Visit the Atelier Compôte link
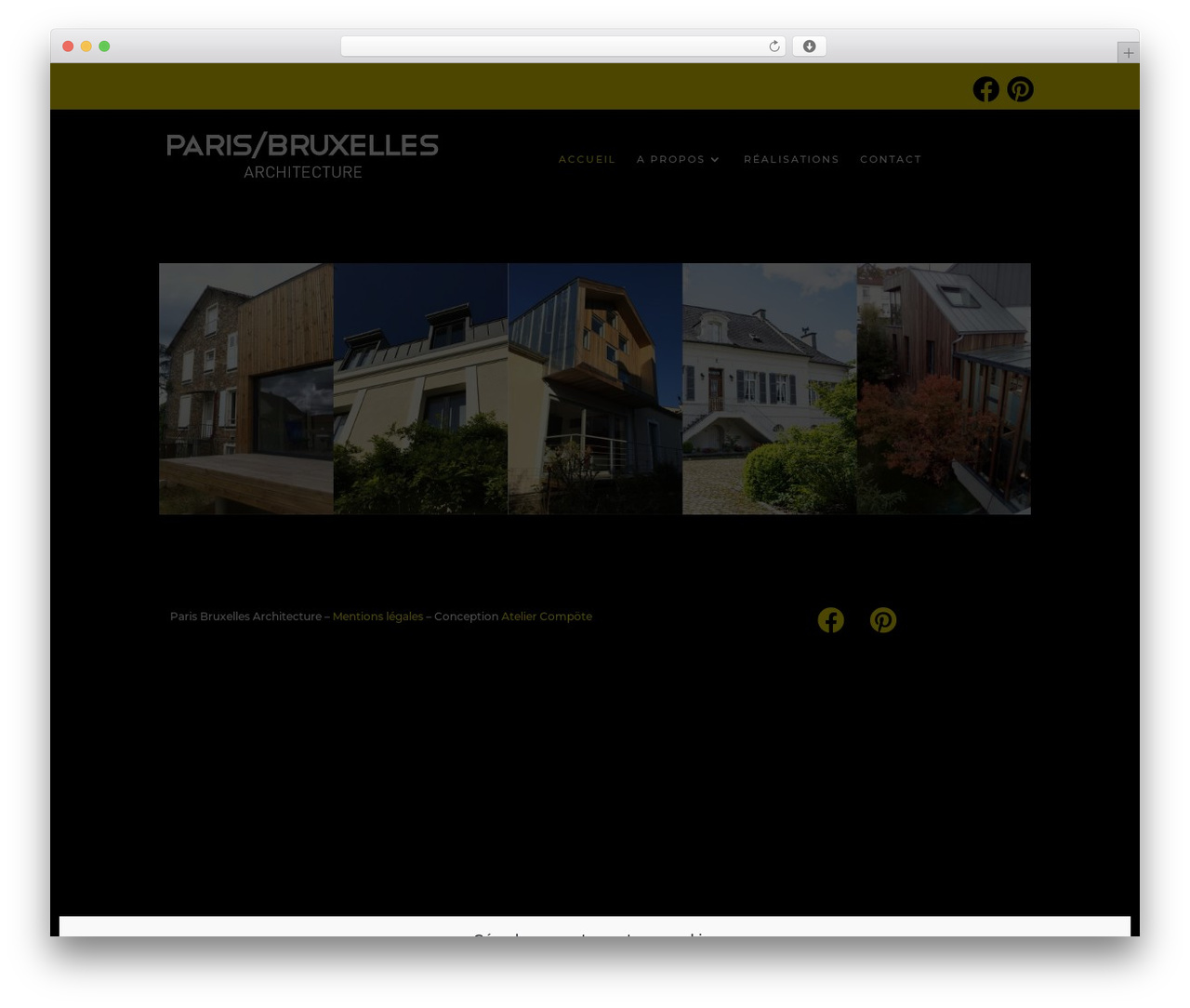The image size is (1190, 1008). coord(547,617)
